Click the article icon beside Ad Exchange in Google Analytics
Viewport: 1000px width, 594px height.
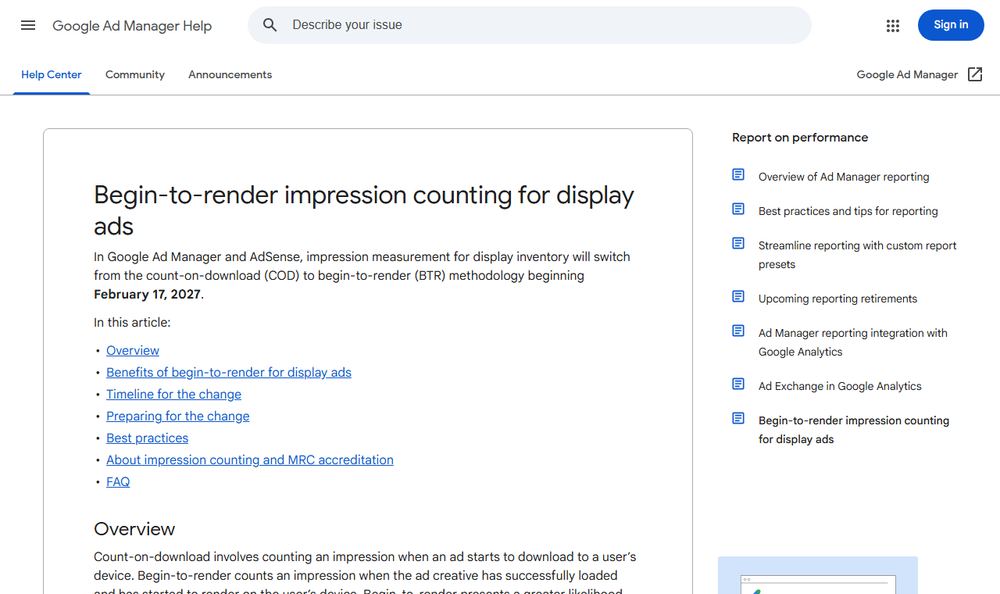pyautogui.click(x=738, y=384)
